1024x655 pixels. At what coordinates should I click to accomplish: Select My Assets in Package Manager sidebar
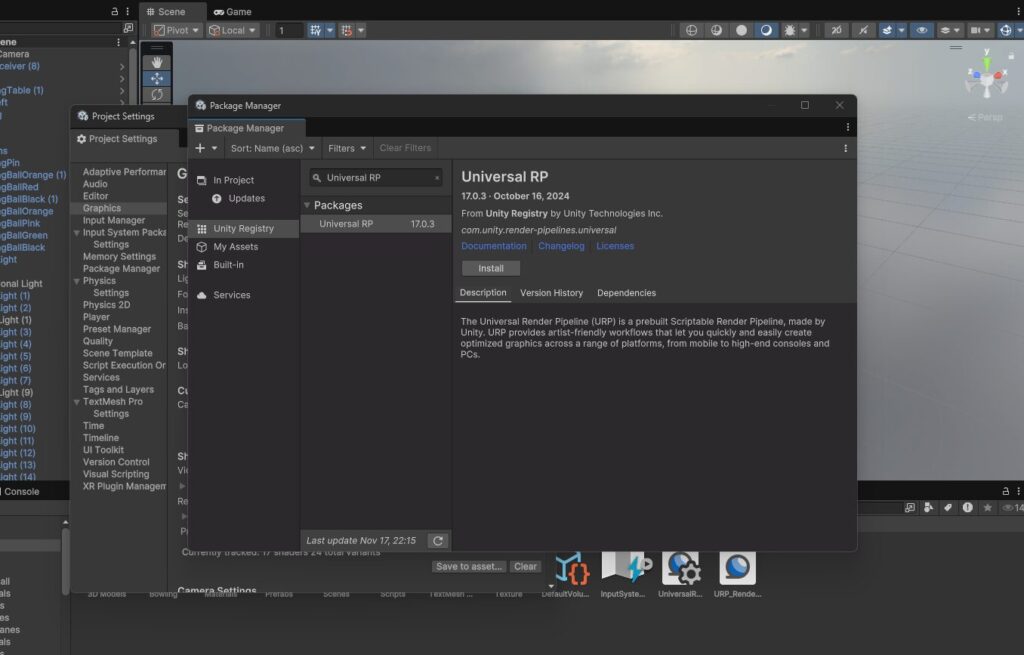pyautogui.click(x=244, y=247)
